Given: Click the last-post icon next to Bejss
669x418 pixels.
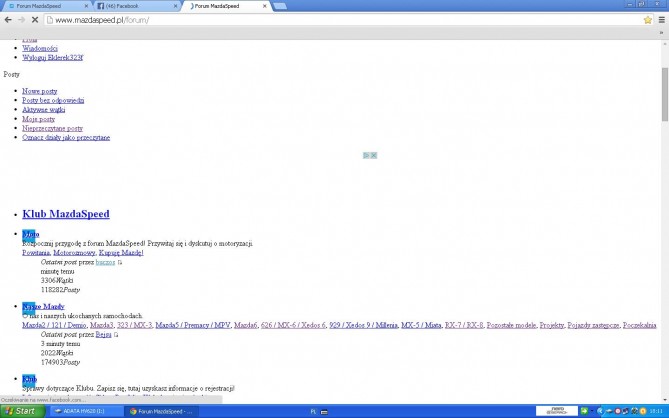Looking at the screenshot, I should pyautogui.click(x=116, y=335).
